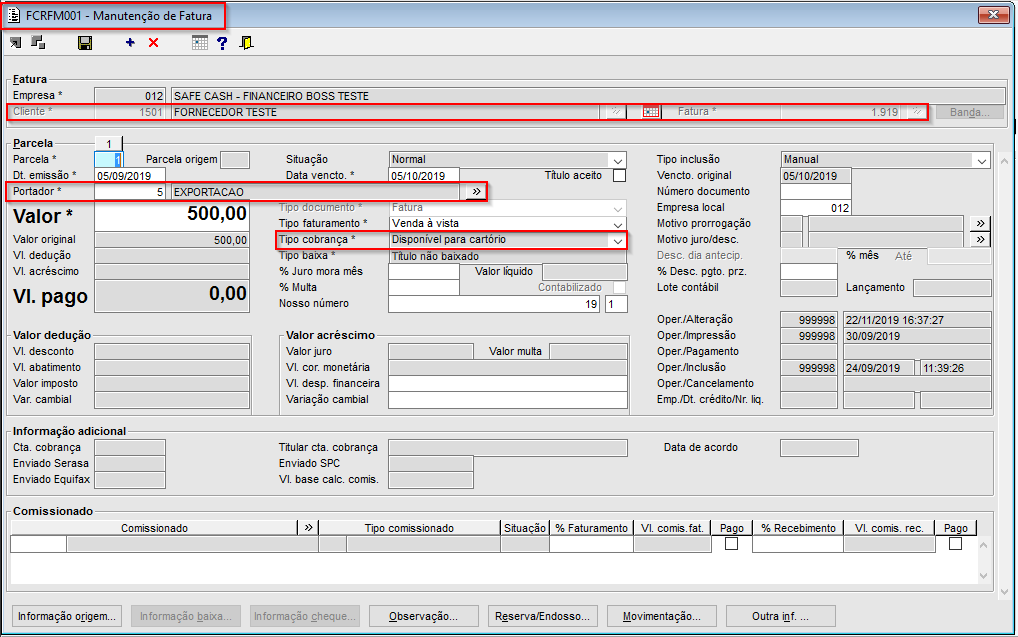Image resolution: width=1018 pixels, height=637 pixels.
Task: Open the Movimentação button
Action: click(662, 616)
